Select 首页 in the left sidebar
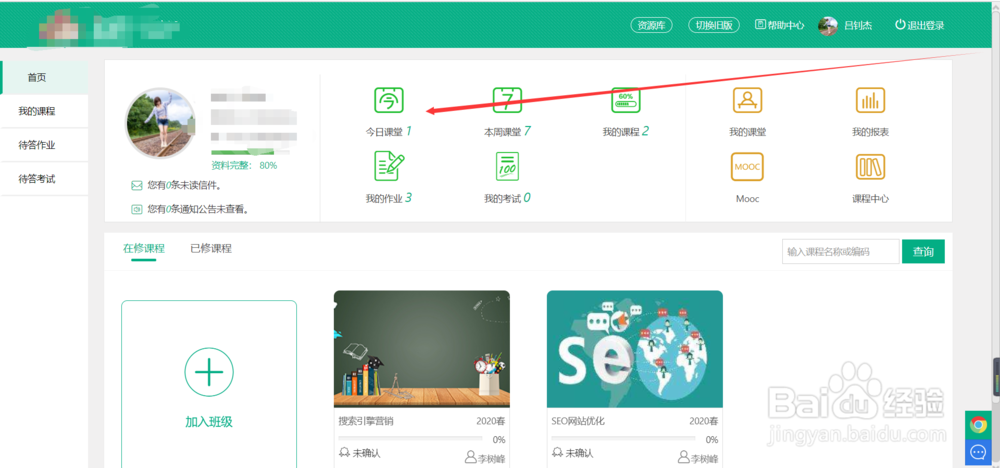Image resolution: width=1000 pixels, height=468 pixels. pyautogui.click(x=44, y=78)
